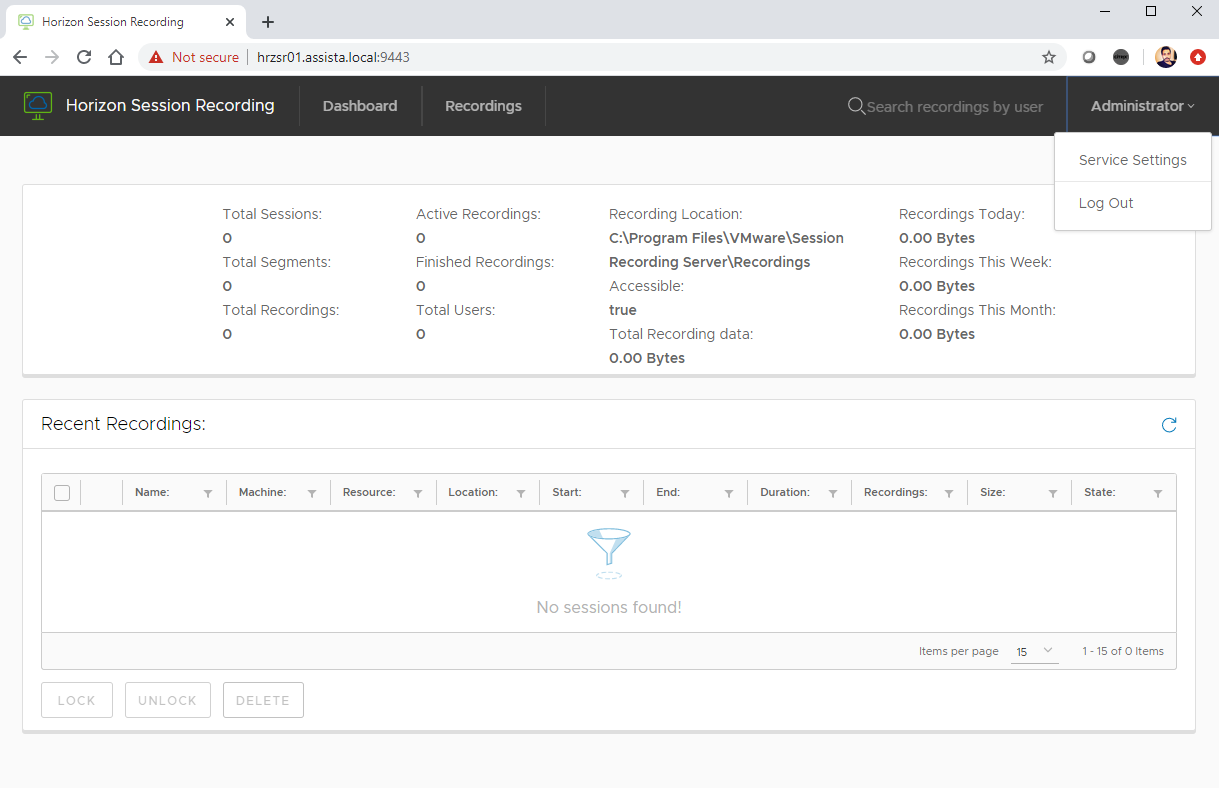
Task: Expand the Administrator user menu
Action: (x=1142, y=106)
